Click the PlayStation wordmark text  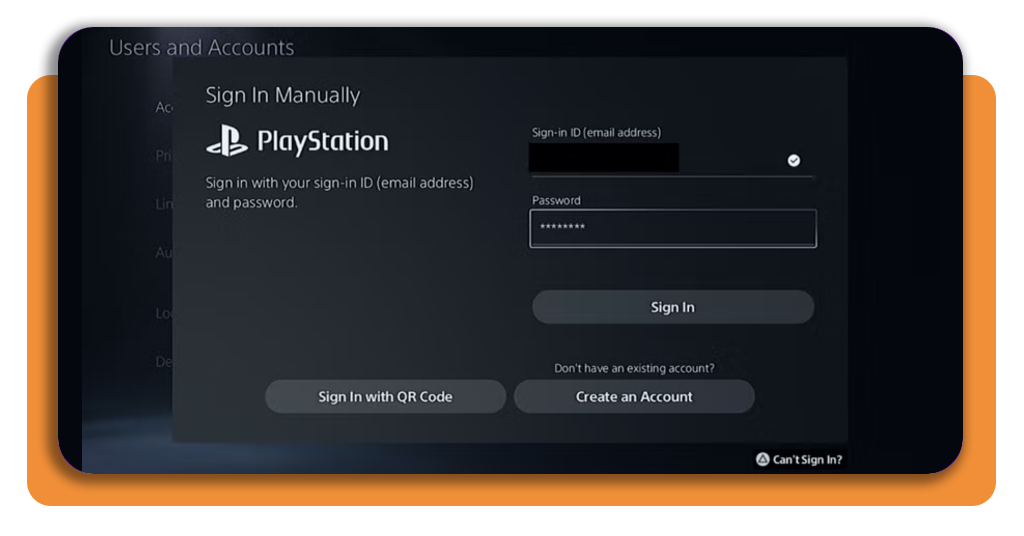(323, 142)
